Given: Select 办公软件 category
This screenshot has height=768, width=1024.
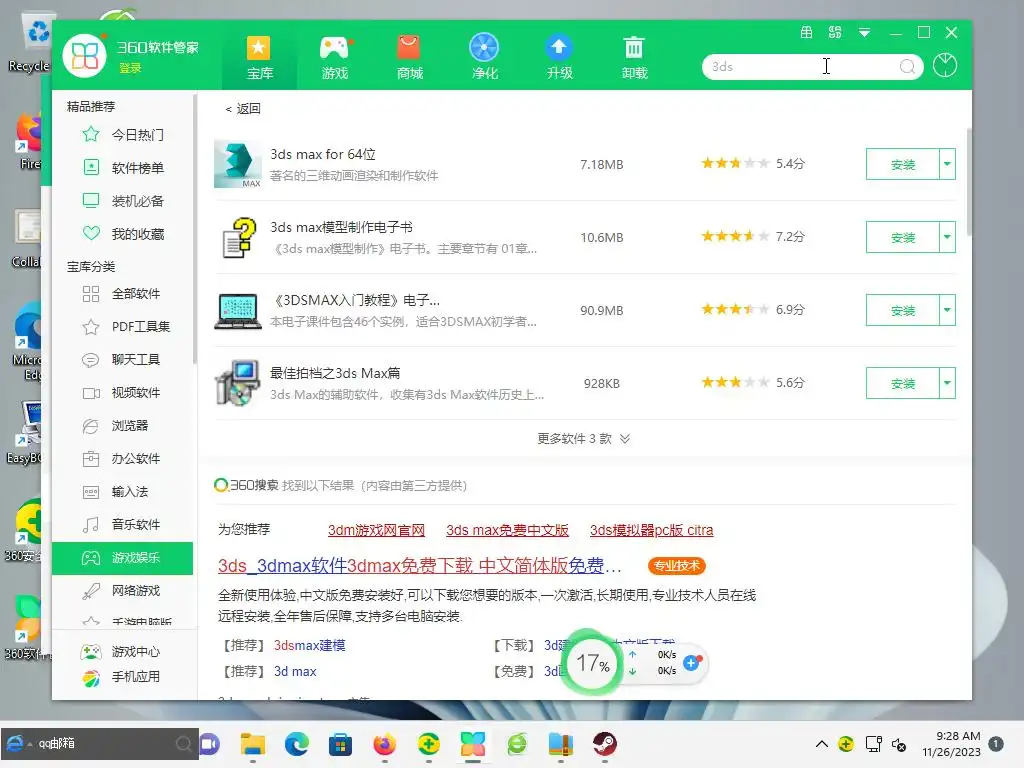Looking at the screenshot, I should coord(123,458).
